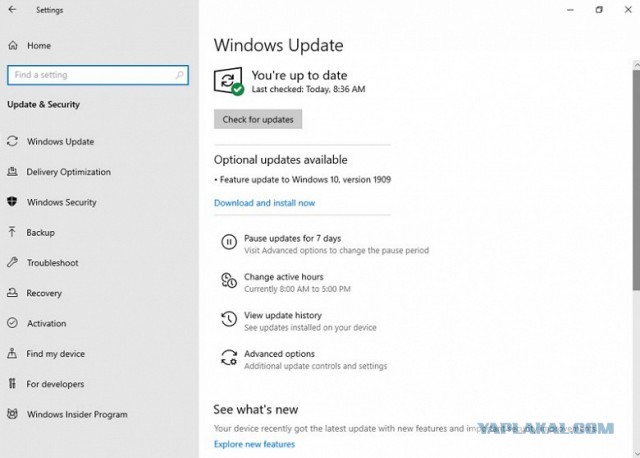Image resolution: width=640 pixels, height=458 pixels.
Task: Open Advanced options
Action: [280, 354]
